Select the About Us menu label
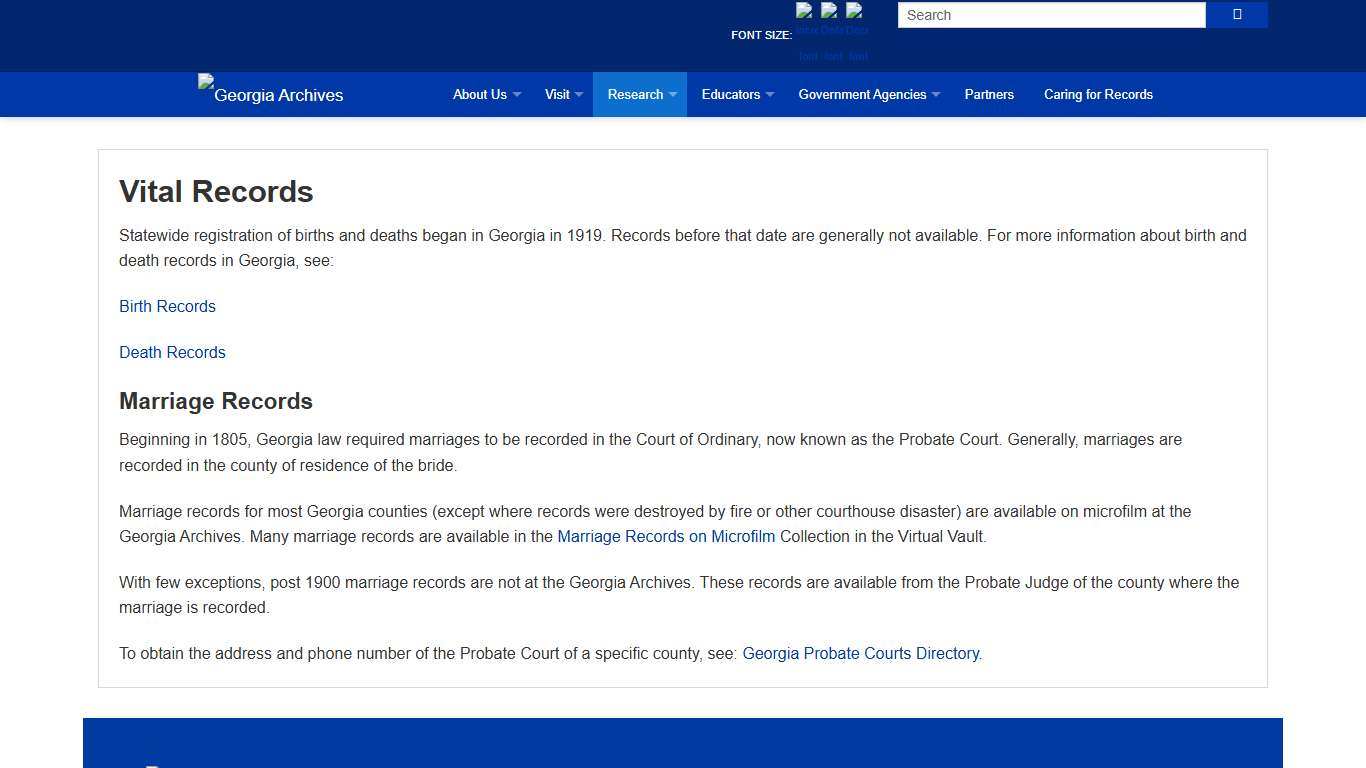 pyautogui.click(x=480, y=94)
